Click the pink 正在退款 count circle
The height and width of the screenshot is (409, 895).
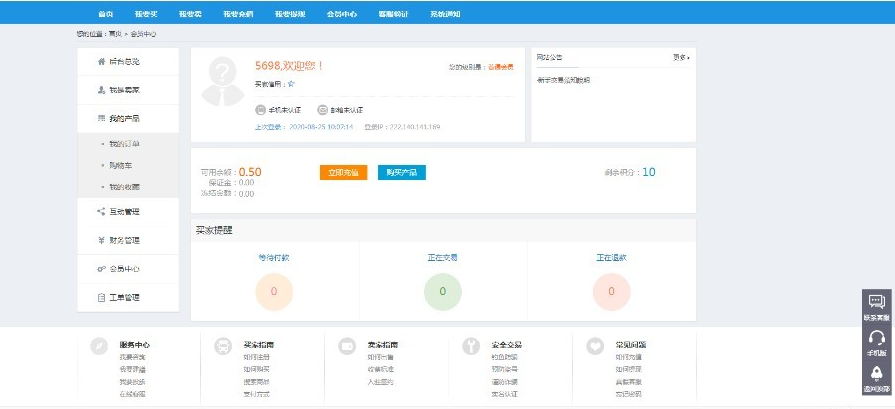pyautogui.click(x=611, y=291)
